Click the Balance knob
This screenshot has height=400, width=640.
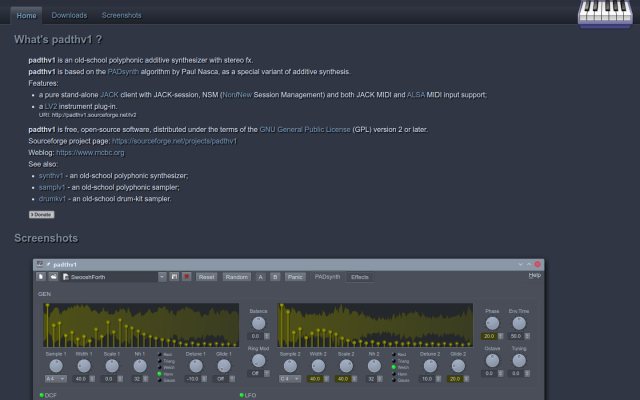coord(258,323)
